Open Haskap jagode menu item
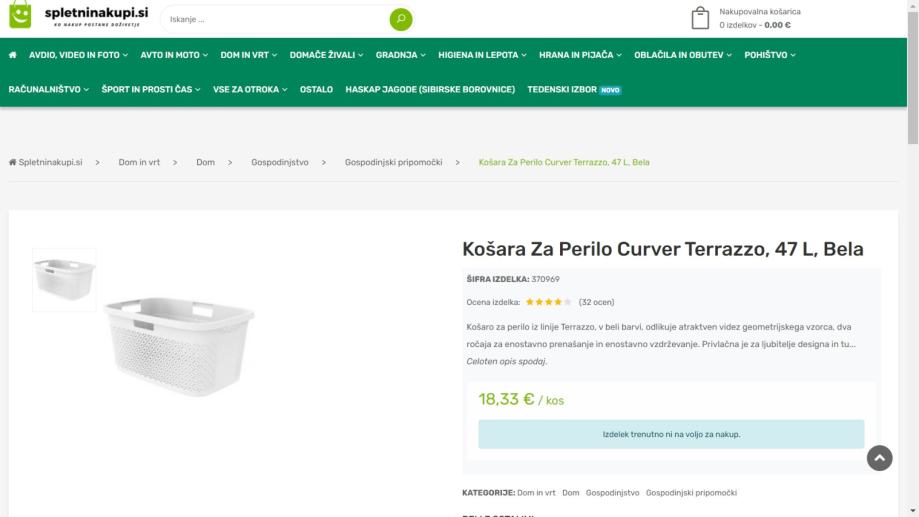The image size is (919, 517). (x=430, y=89)
